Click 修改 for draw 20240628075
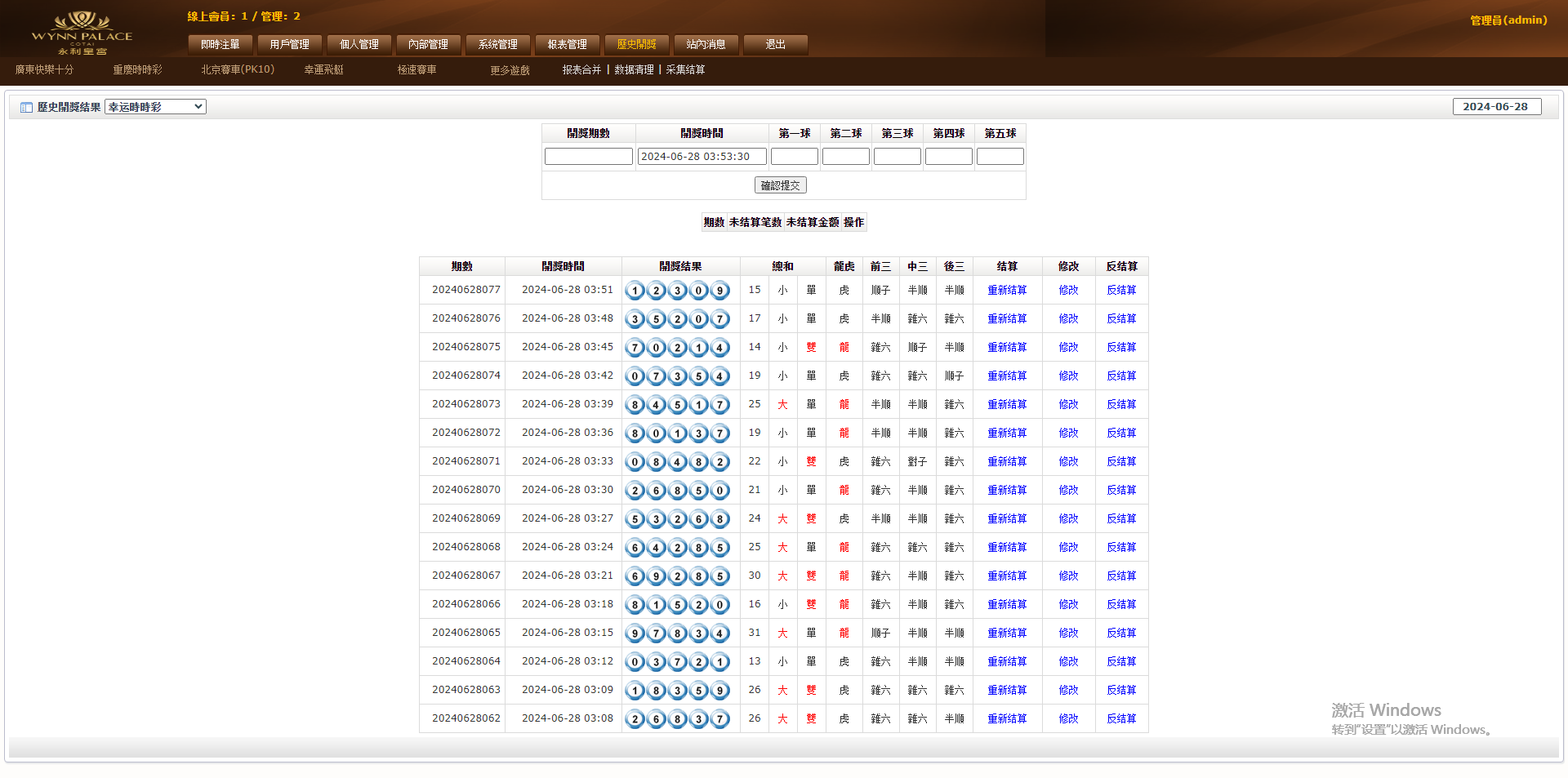The image size is (1568, 778). 1068,347
